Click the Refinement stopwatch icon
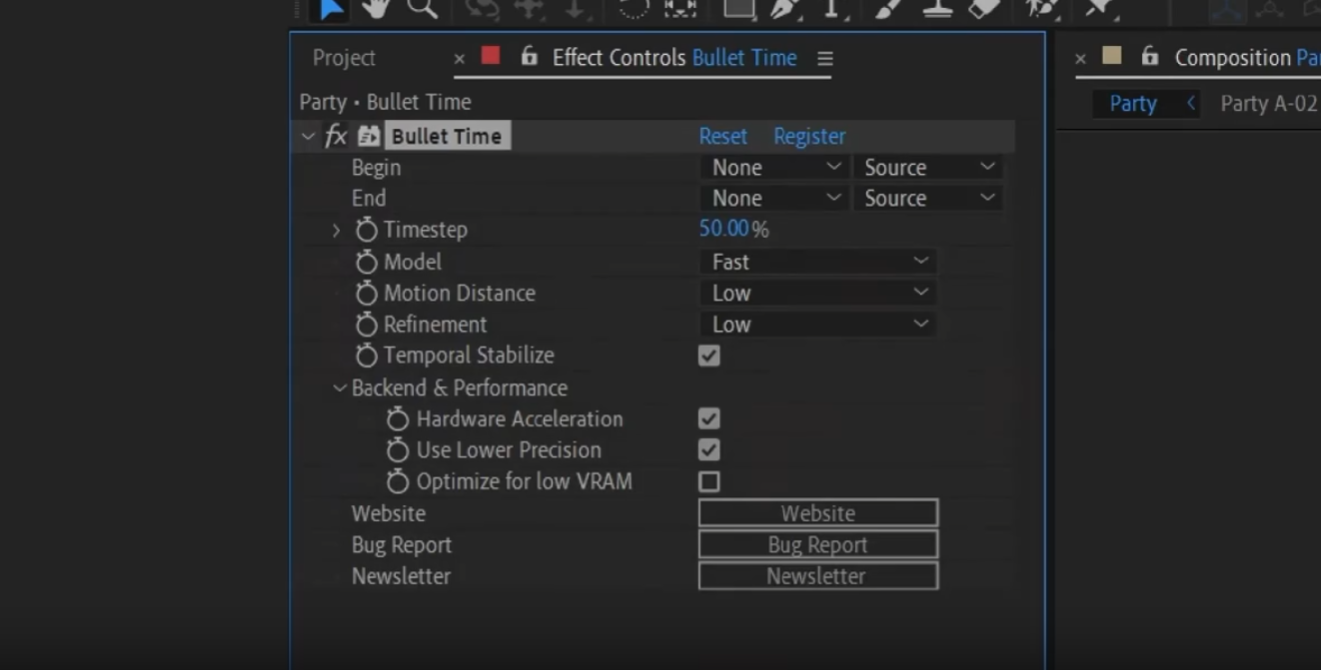1321x670 pixels. [x=367, y=325]
